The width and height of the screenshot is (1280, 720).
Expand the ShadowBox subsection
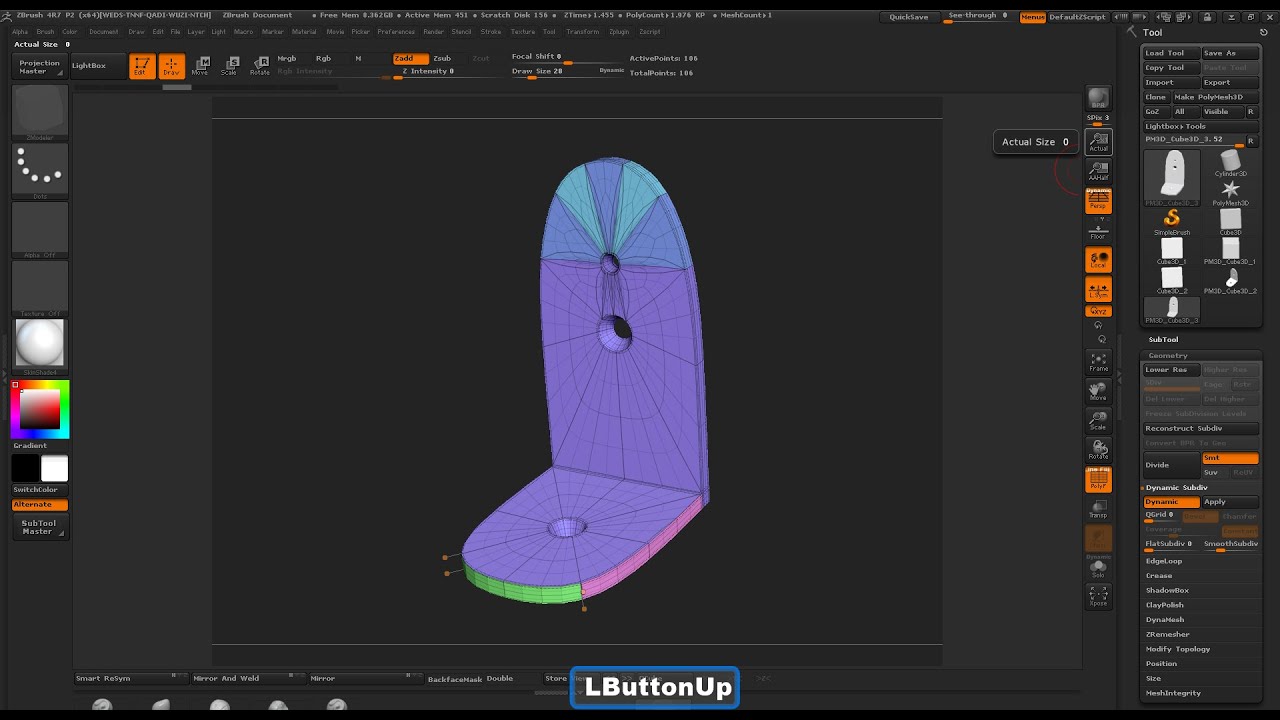pos(1167,590)
